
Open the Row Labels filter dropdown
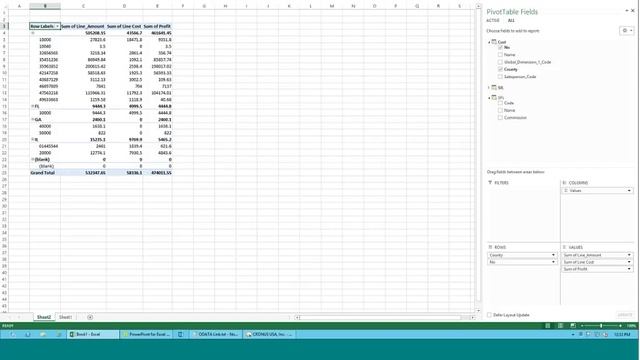click(57, 26)
